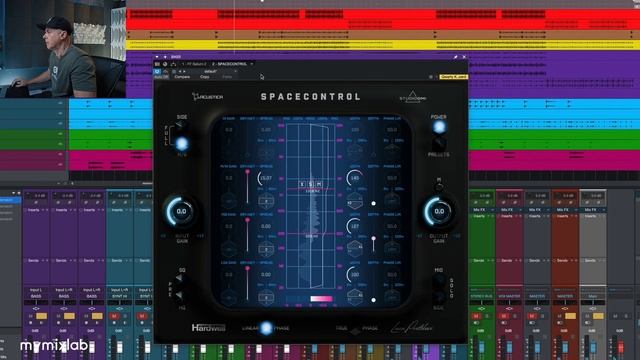Click the glowing FULL/M/S mode switch

[182, 144]
